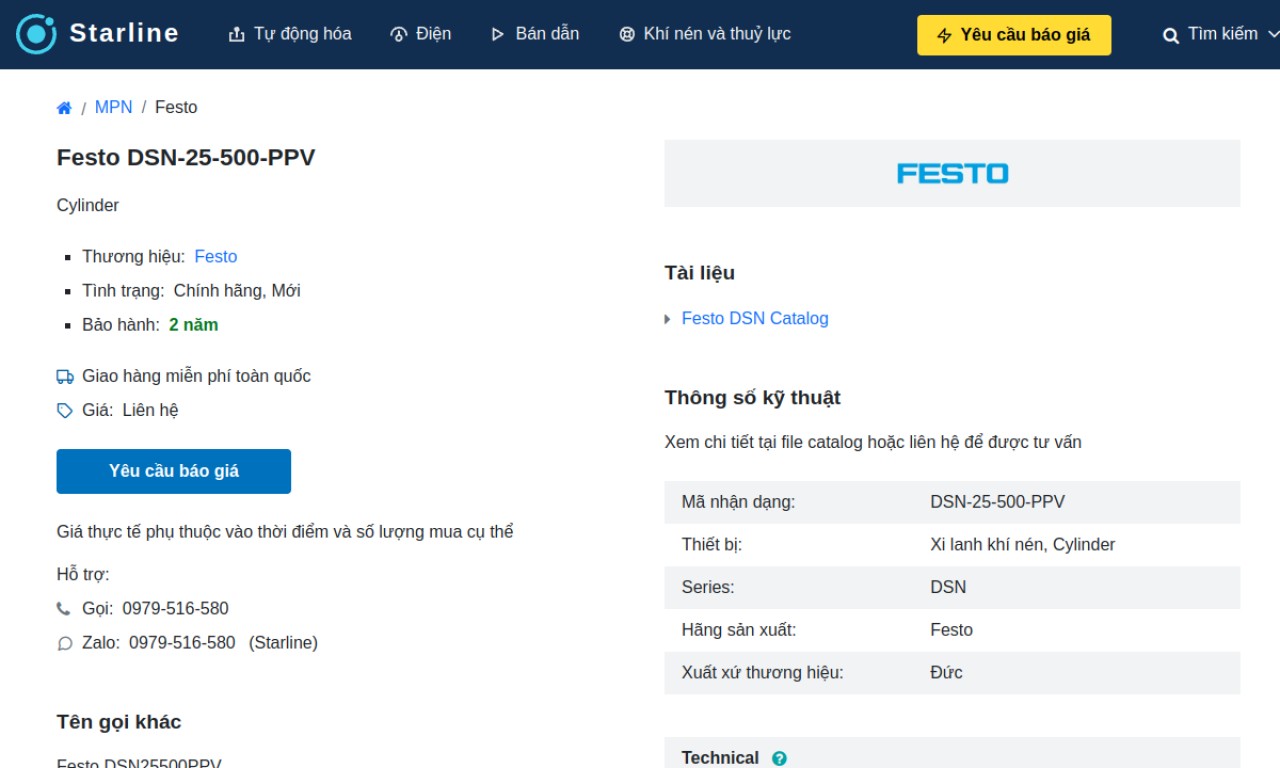This screenshot has width=1280, height=768.
Task: Click the yellow Yêu cầu báo giá button
Action: tap(1014, 35)
